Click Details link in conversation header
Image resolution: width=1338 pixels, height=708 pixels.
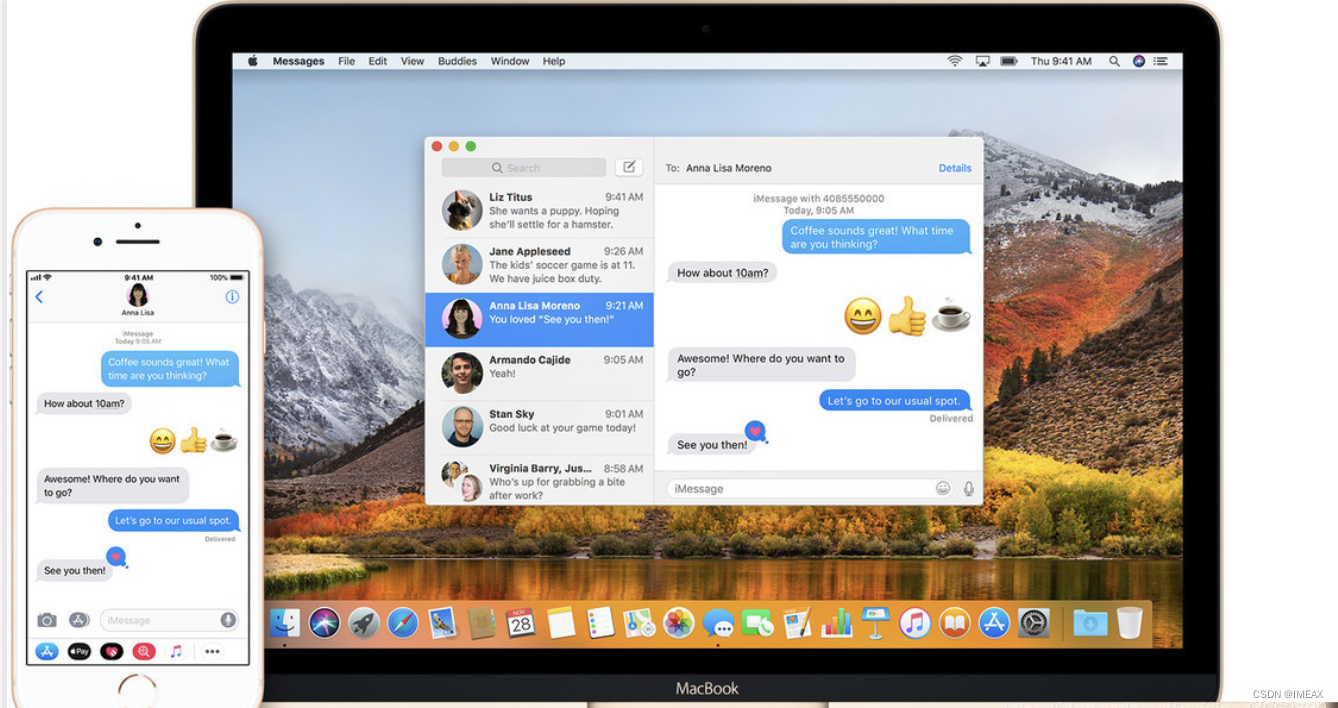[x=955, y=168]
